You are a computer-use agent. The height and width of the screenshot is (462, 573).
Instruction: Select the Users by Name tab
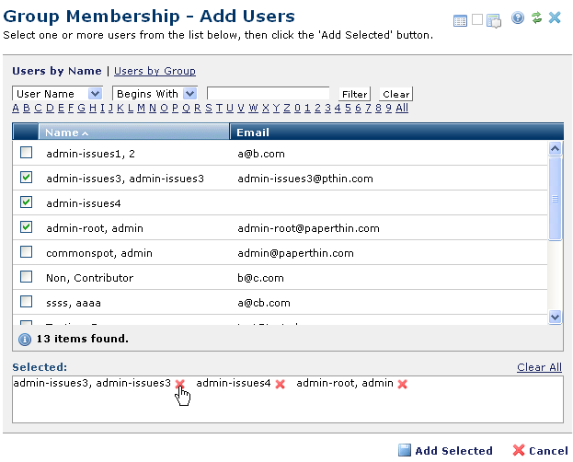pos(57,71)
